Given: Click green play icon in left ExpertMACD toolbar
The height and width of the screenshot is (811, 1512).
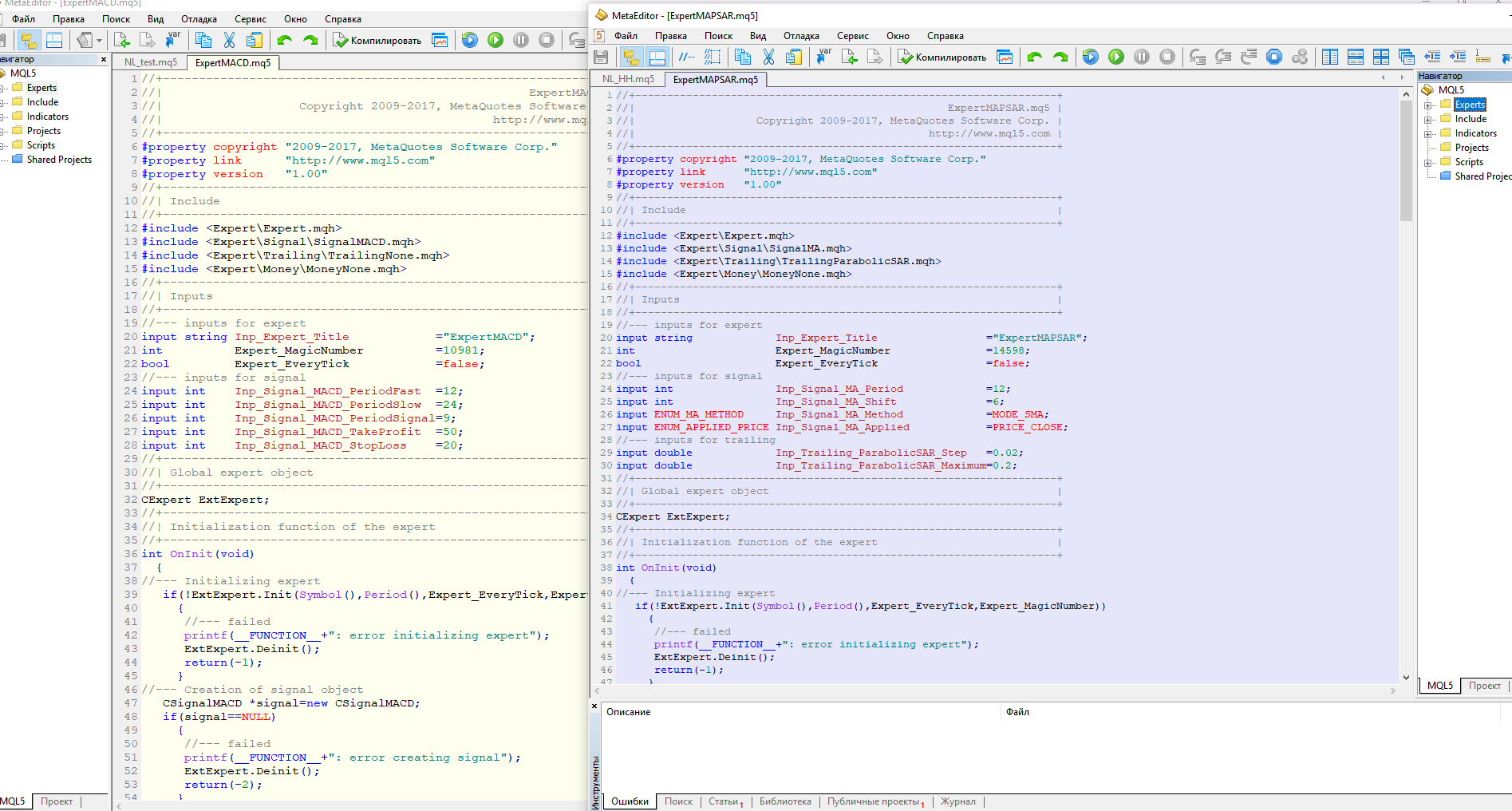Looking at the screenshot, I should (495, 40).
